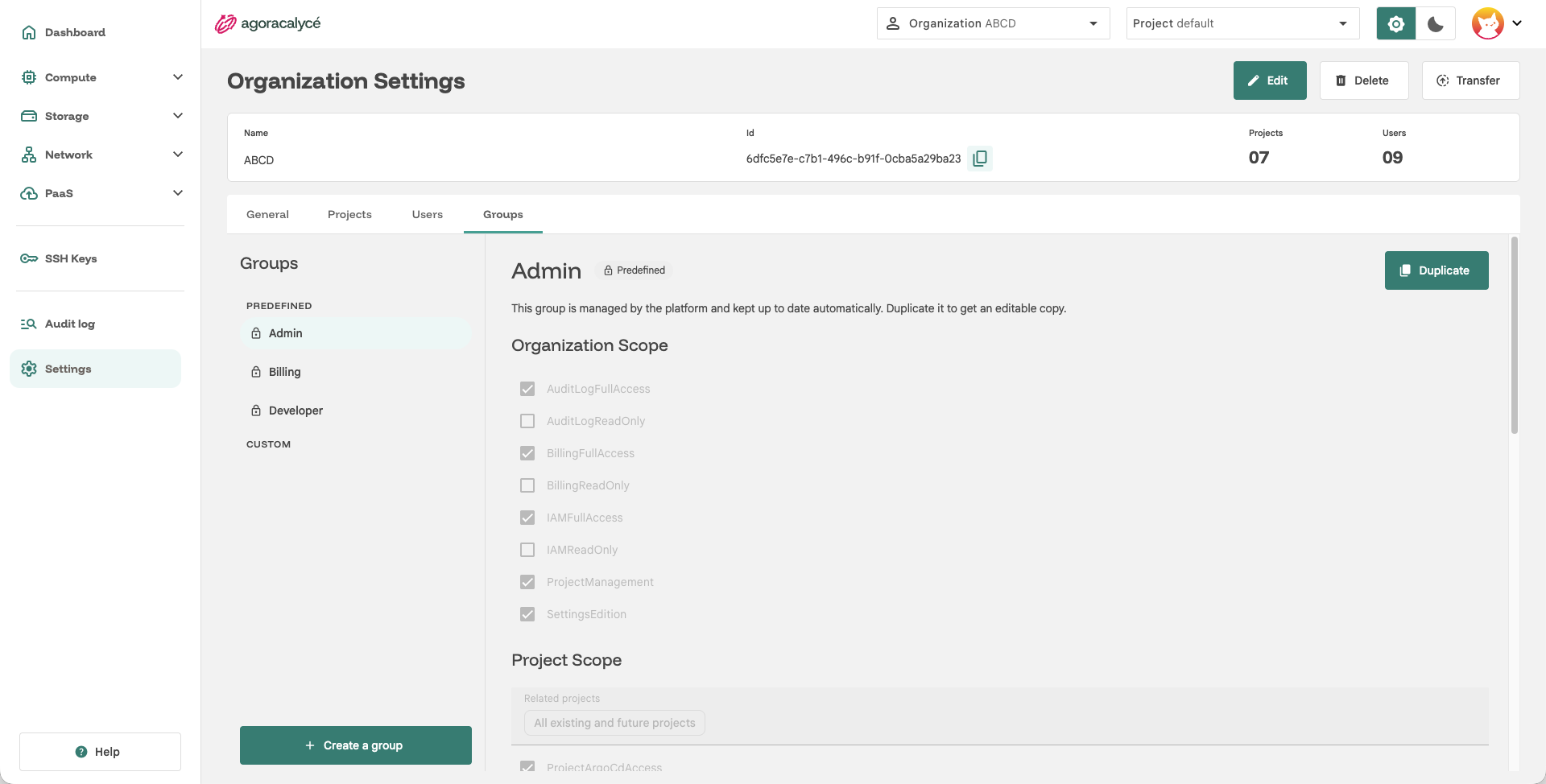Image resolution: width=1546 pixels, height=784 pixels.
Task: Click the agoracalycé logo
Action: tap(267, 23)
